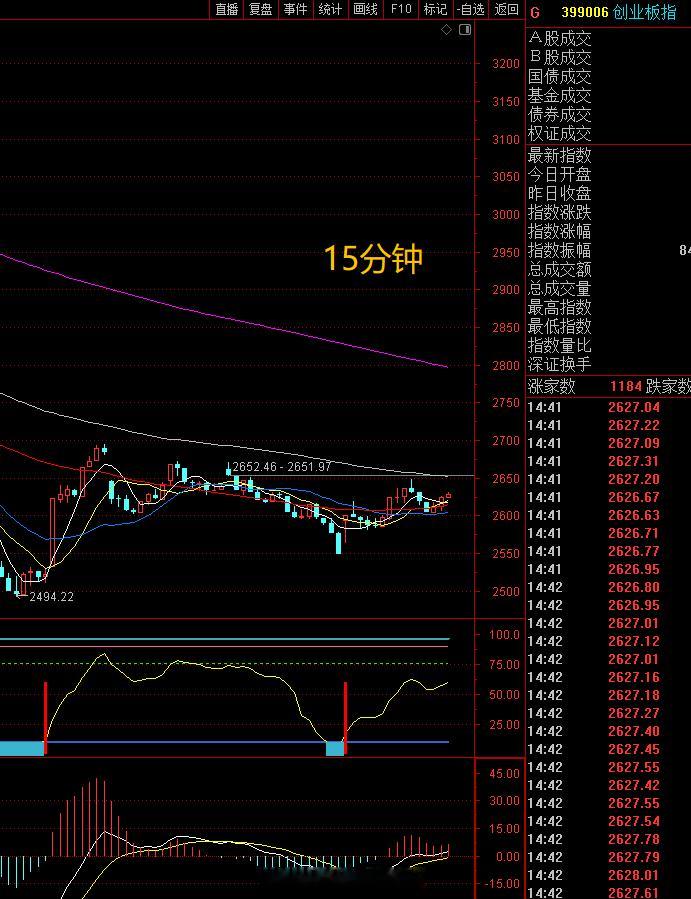Click the 总成交量 label

[559, 288]
